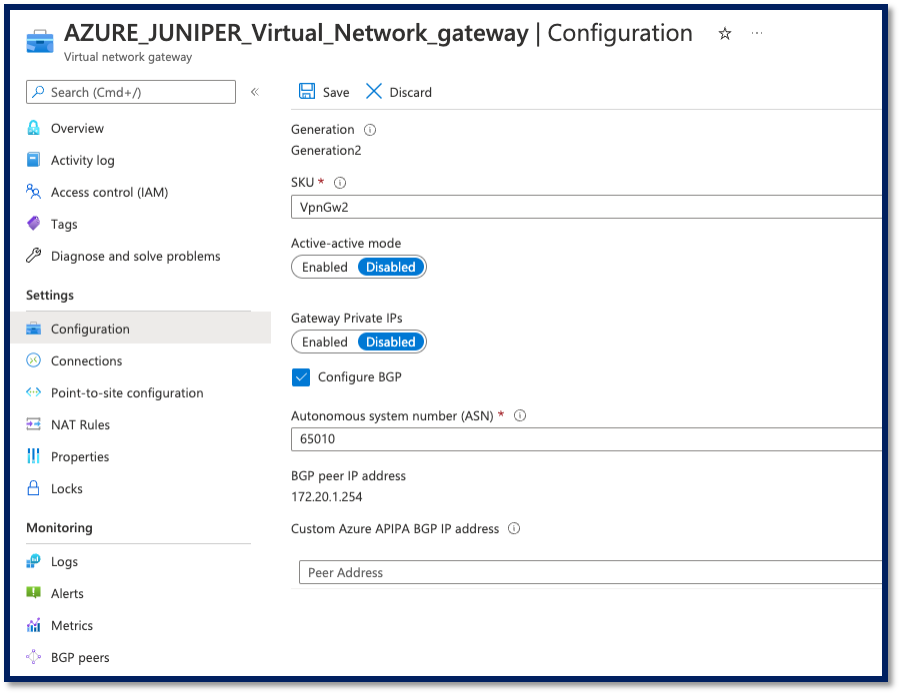Uncheck the Configure BGP checkbox
This screenshot has height=696, width=902.
pos(301,377)
